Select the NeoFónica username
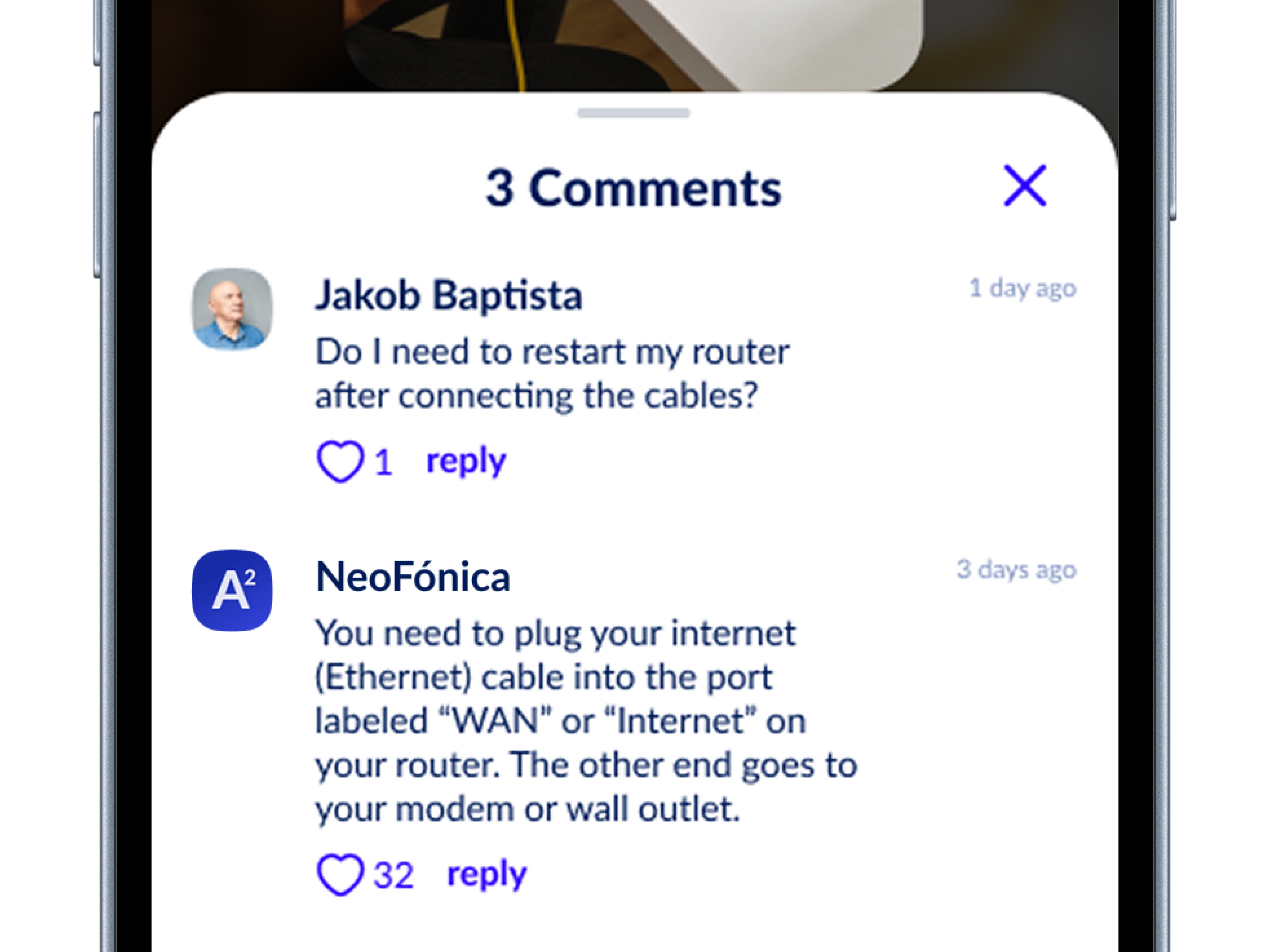The height and width of the screenshot is (952, 1270). coord(413,577)
